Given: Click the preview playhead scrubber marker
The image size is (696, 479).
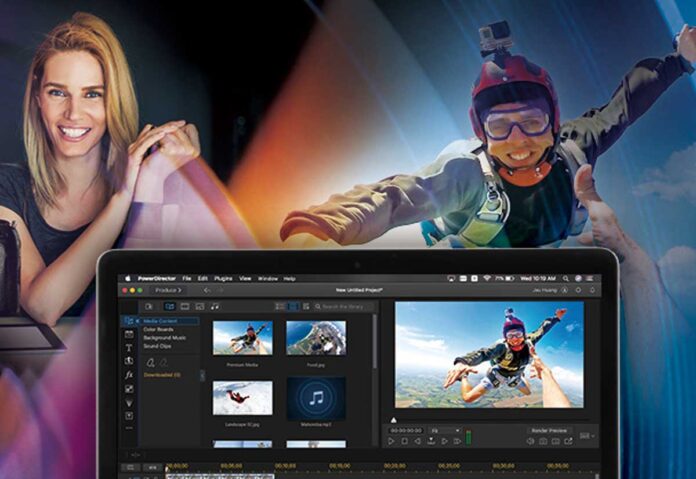Looking at the screenshot, I should click(393, 420).
